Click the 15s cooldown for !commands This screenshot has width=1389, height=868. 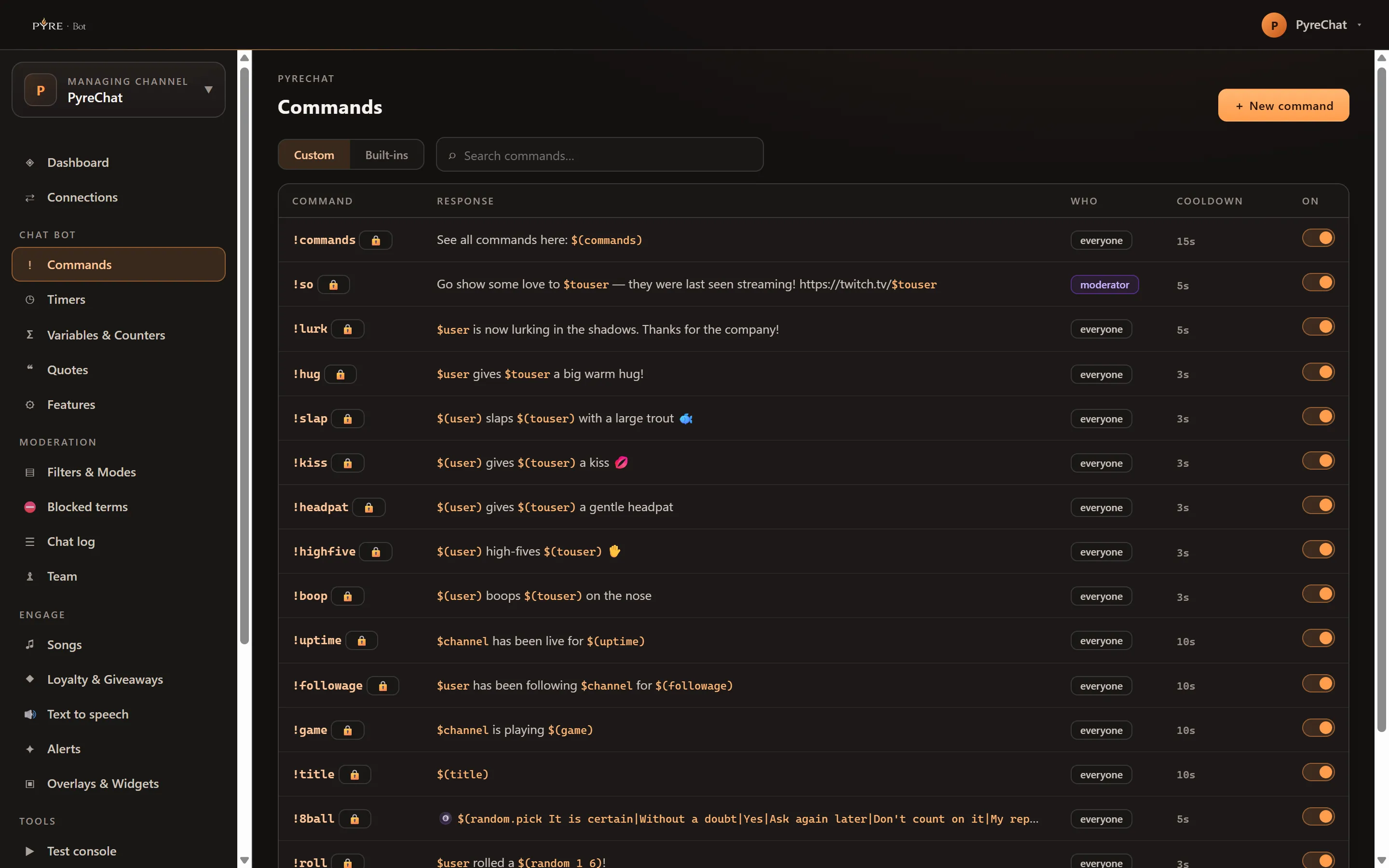pos(1185,241)
